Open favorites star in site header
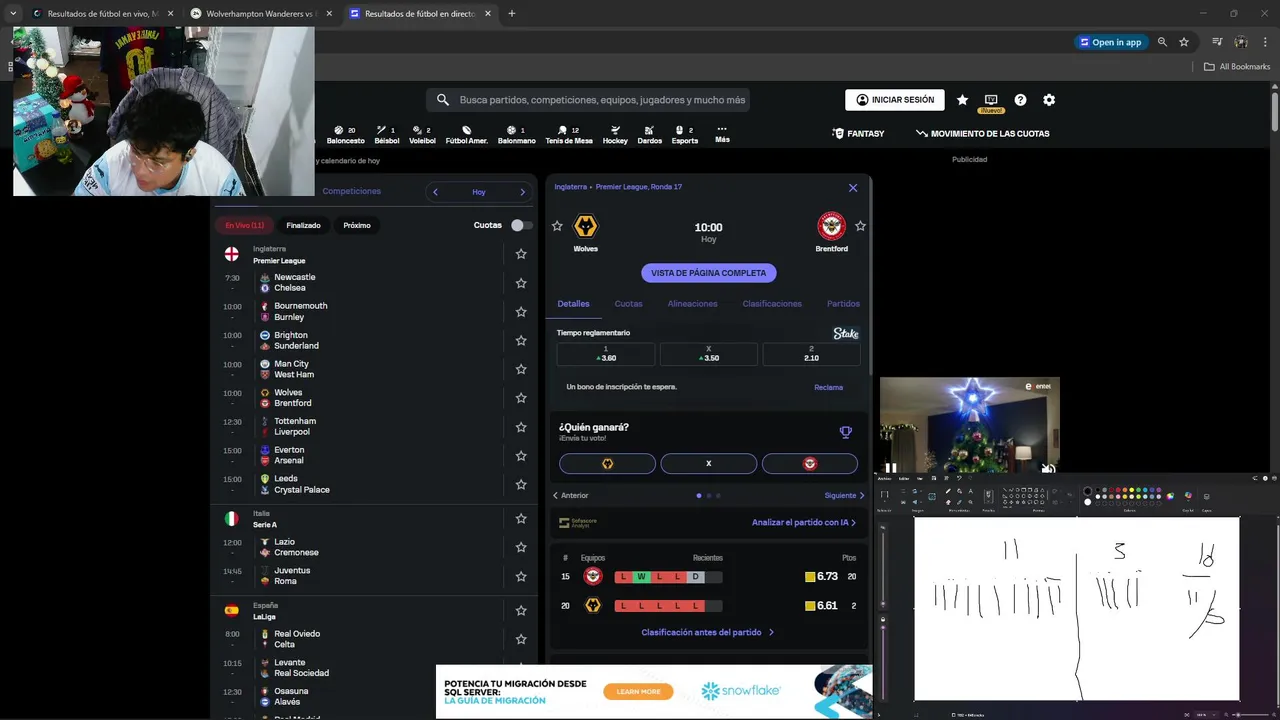1280x720 pixels. click(x=962, y=100)
